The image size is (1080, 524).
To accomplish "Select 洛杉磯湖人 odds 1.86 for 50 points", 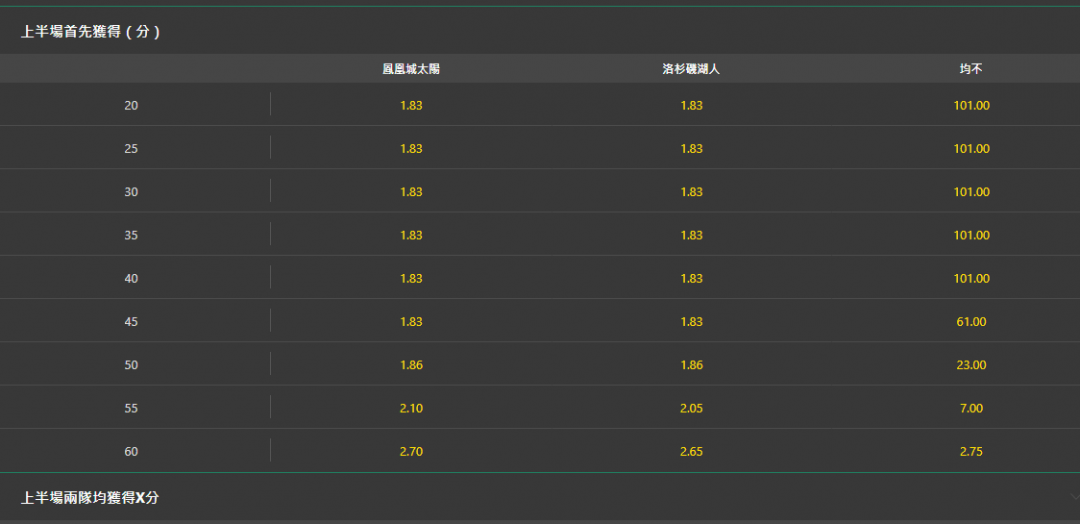I will 692,365.
